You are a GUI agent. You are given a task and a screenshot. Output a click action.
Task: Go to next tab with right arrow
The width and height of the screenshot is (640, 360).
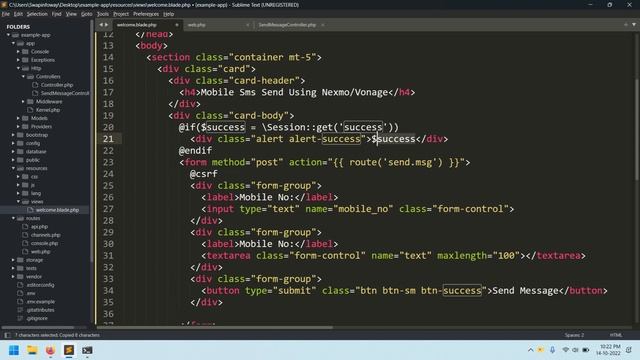pyautogui.click(x=107, y=25)
